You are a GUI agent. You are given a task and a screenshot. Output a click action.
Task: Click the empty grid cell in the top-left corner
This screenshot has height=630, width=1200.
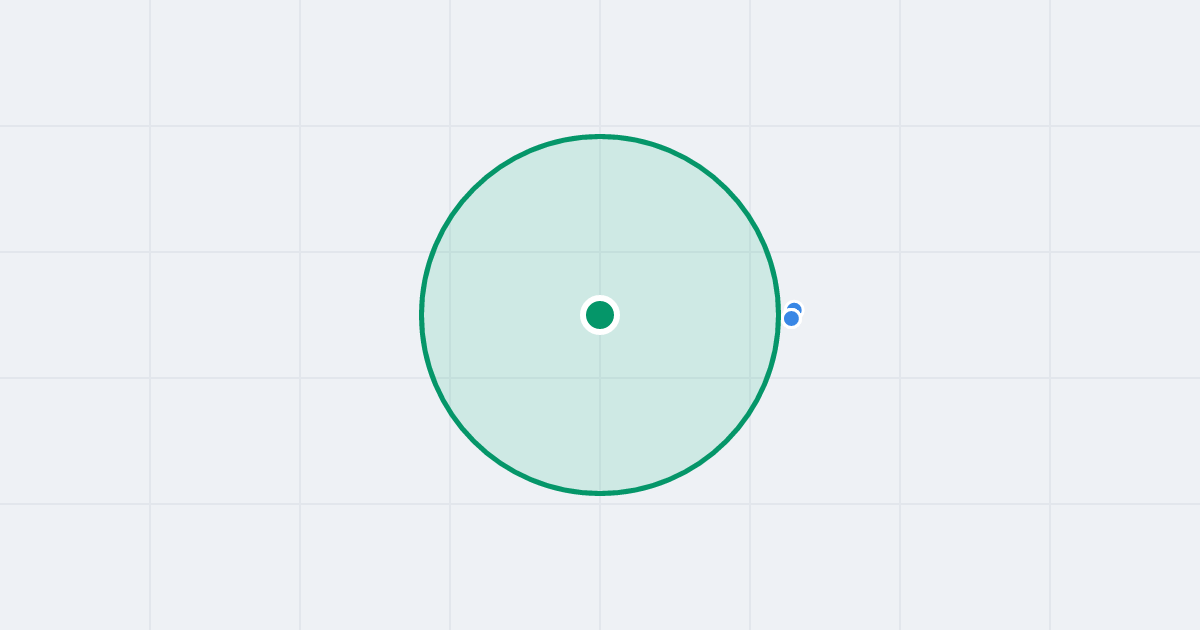75,62
